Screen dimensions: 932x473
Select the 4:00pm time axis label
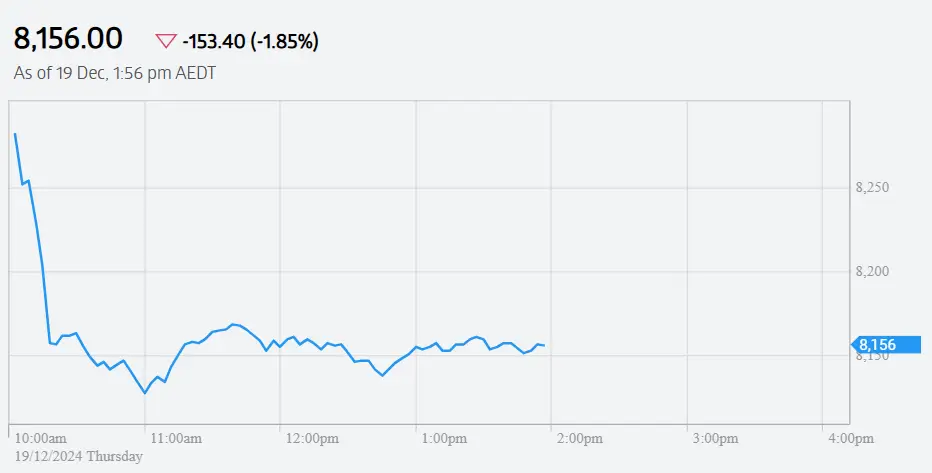click(x=851, y=438)
